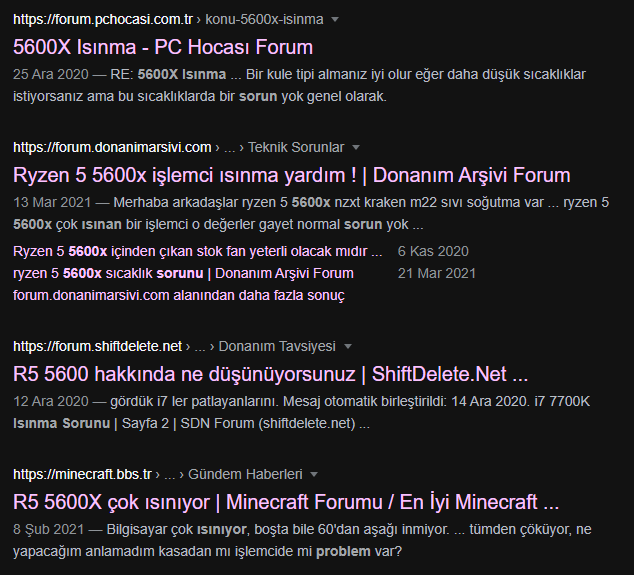The height and width of the screenshot is (575, 634).
Task: Click the '8 Şub 2021' snippet date
Action: [49, 529]
